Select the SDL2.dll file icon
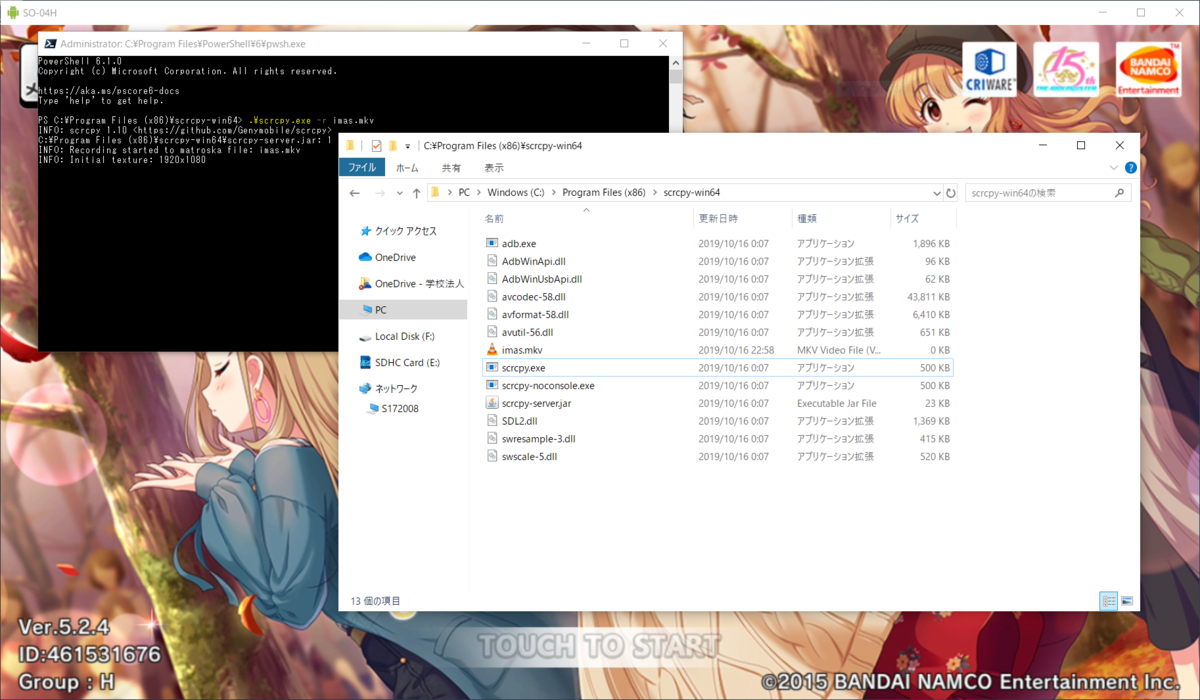 491,421
